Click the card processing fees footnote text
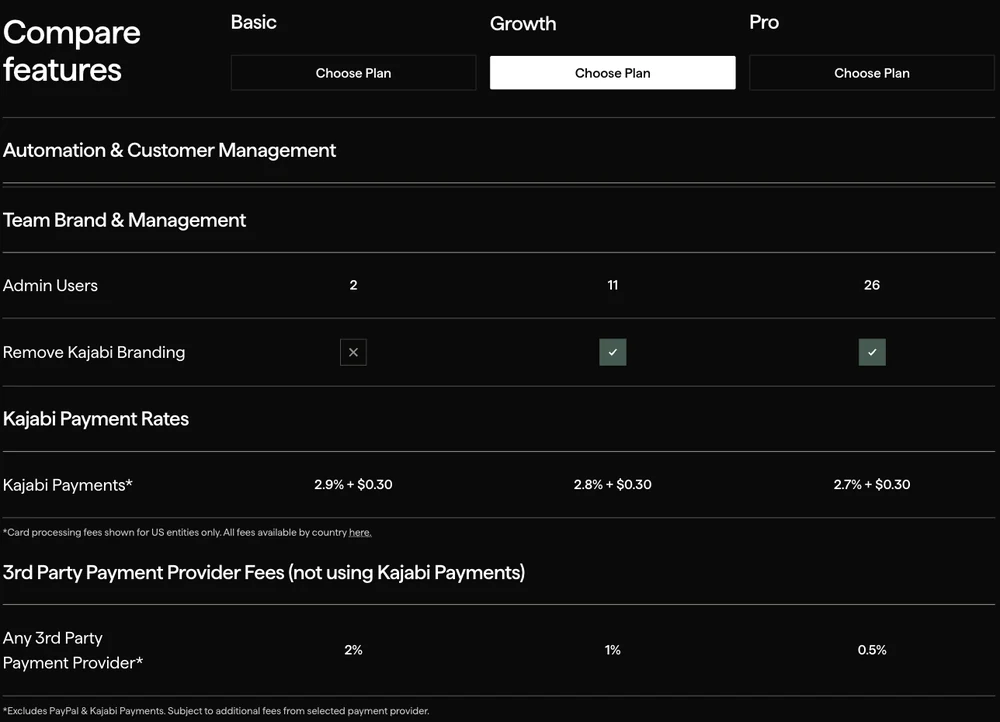 click(x=187, y=533)
